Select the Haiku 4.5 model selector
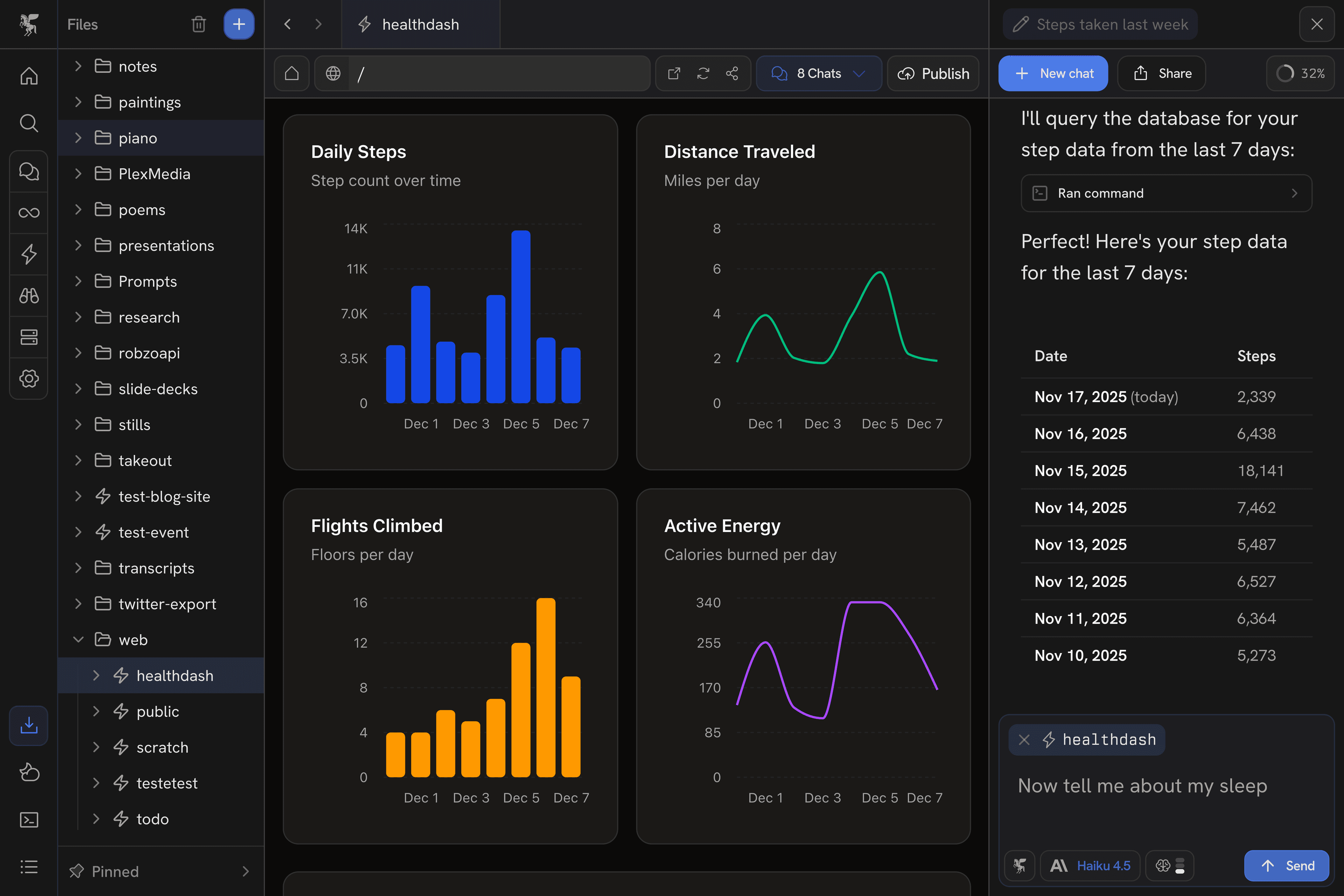 [x=1090, y=866]
